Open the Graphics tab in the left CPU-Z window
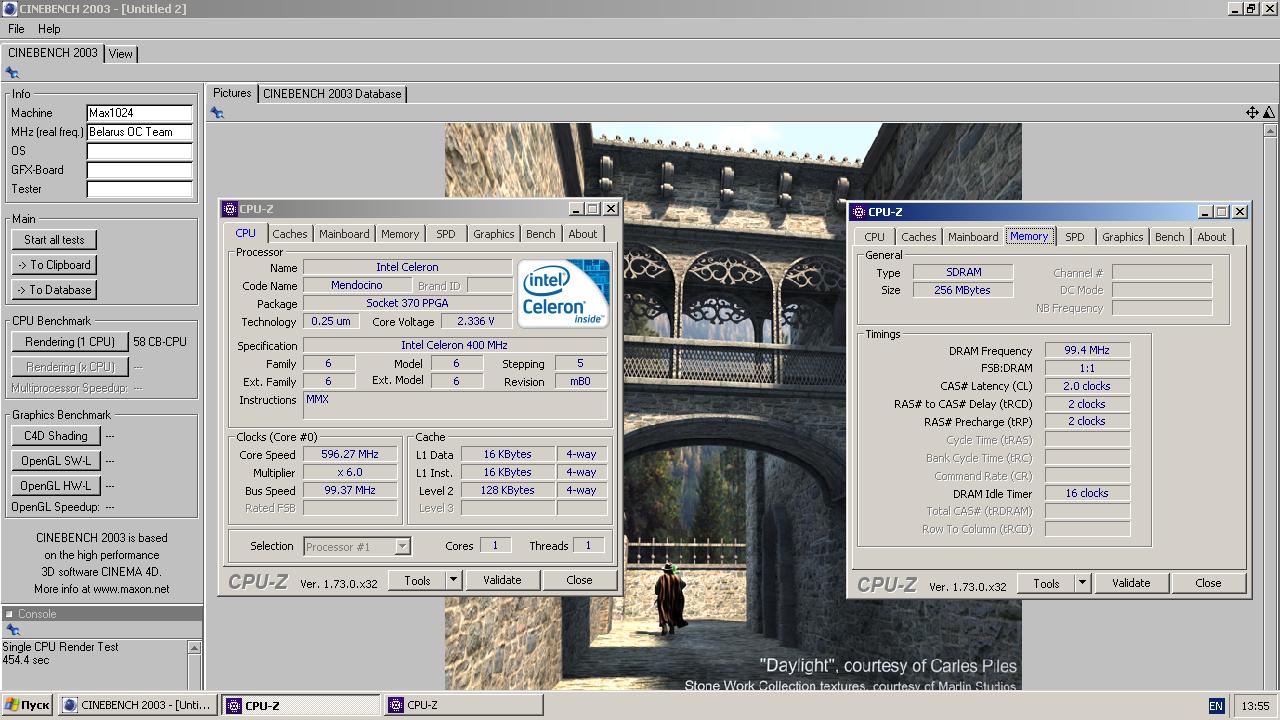Screen dimensions: 1280x720 point(494,234)
